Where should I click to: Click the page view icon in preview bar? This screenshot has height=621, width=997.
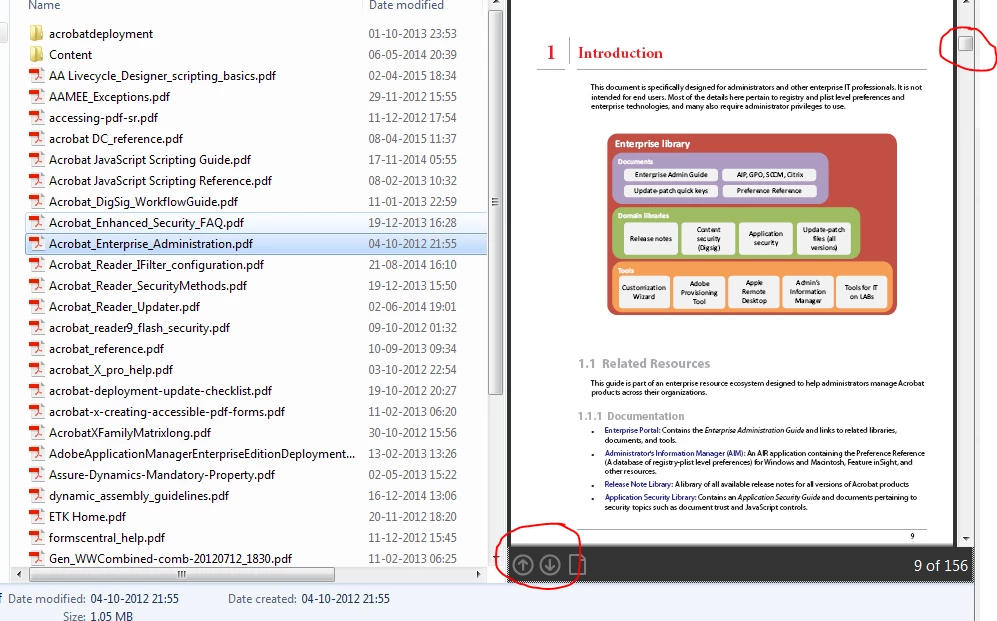(577, 564)
